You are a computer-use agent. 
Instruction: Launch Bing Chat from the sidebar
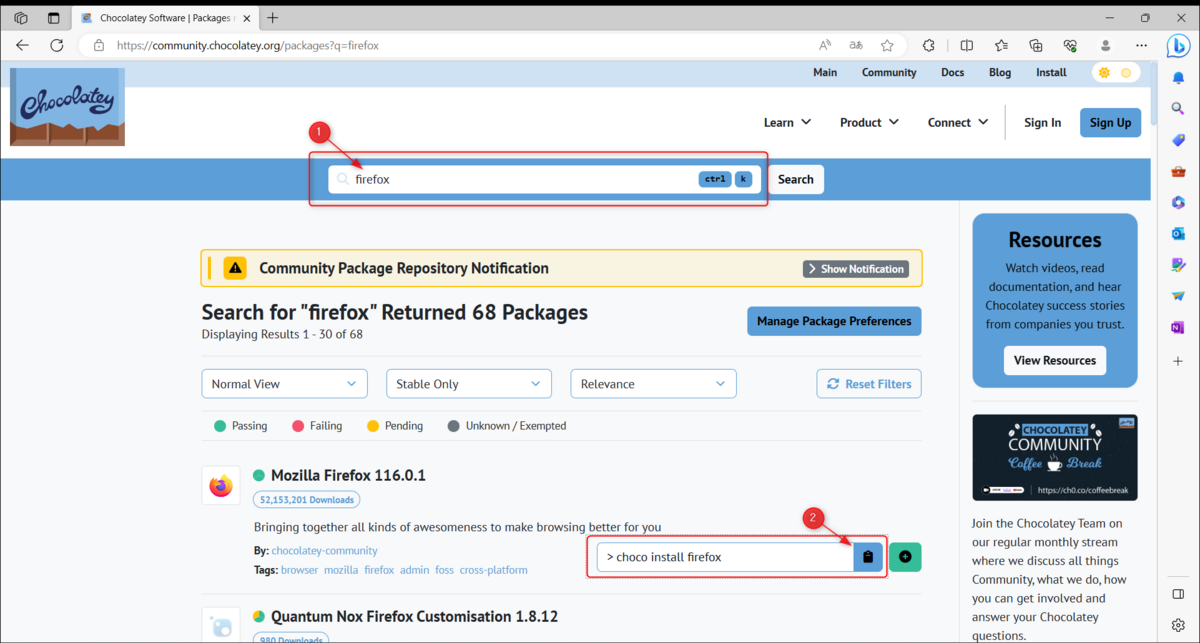point(1178,45)
